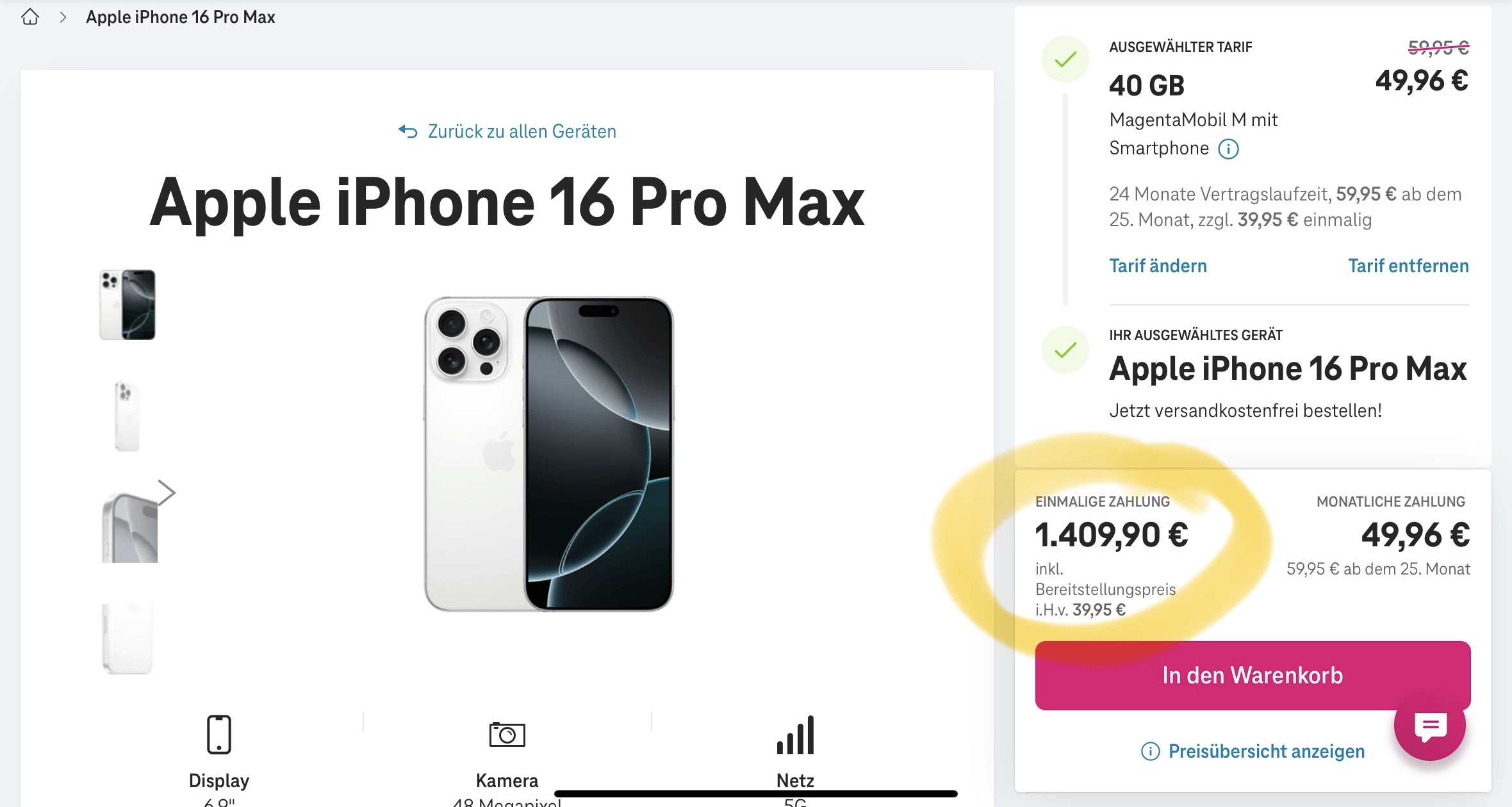This screenshot has height=807, width=1512.
Task: Click the Tarif entfernen link
Action: coord(1408,266)
